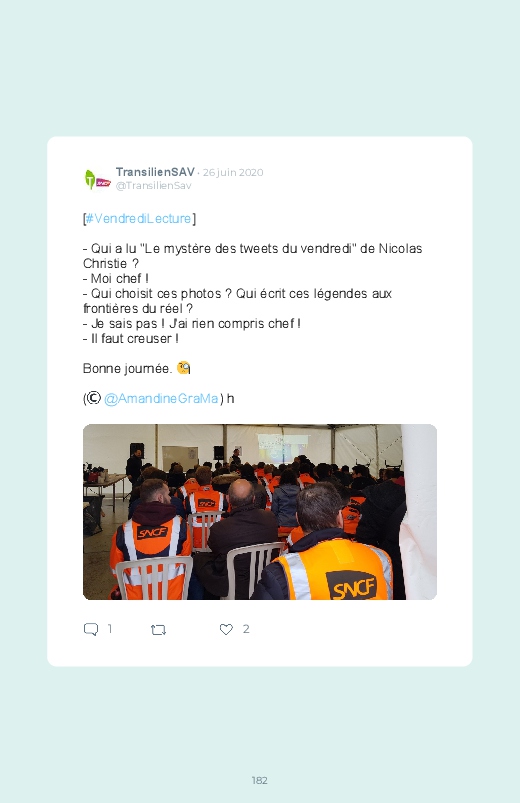Image resolution: width=520 pixels, height=803 pixels.
Task: Click the "Bonne journée." text
Action: tap(128, 368)
